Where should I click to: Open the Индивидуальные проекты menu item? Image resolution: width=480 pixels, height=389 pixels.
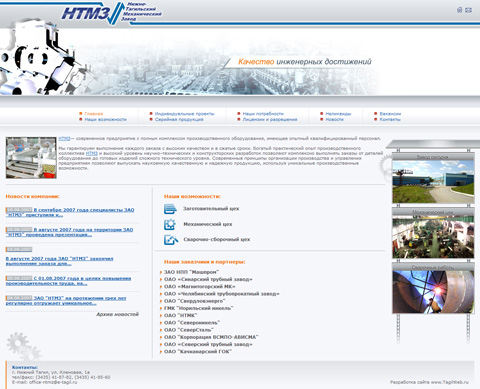tap(184, 114)
